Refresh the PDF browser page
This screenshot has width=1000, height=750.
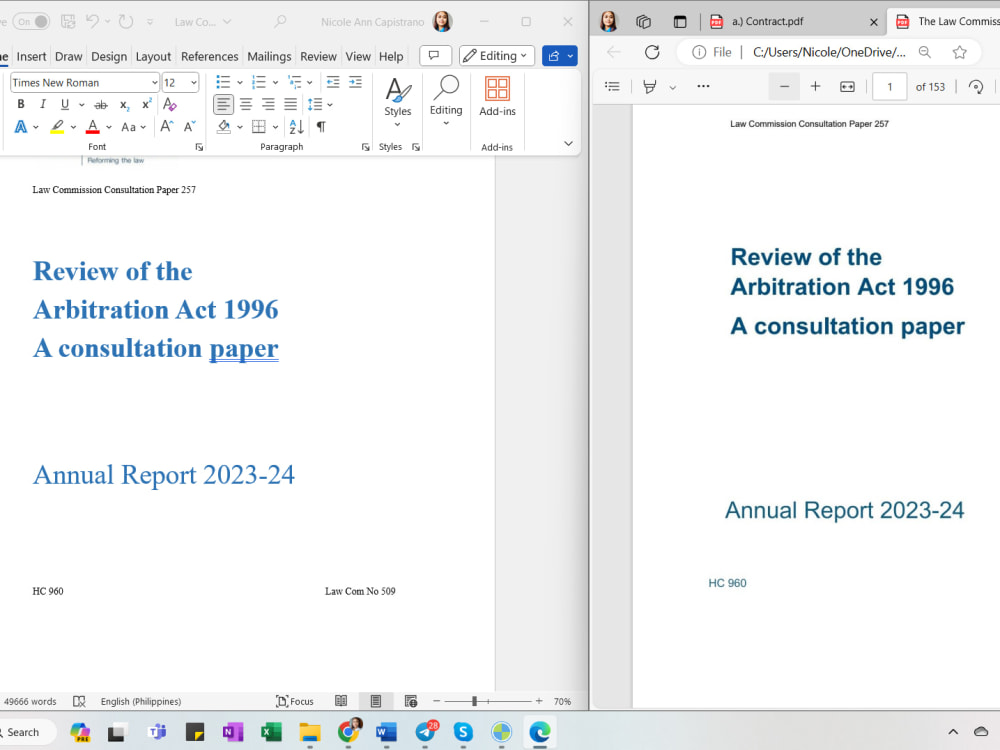(652, 52)
